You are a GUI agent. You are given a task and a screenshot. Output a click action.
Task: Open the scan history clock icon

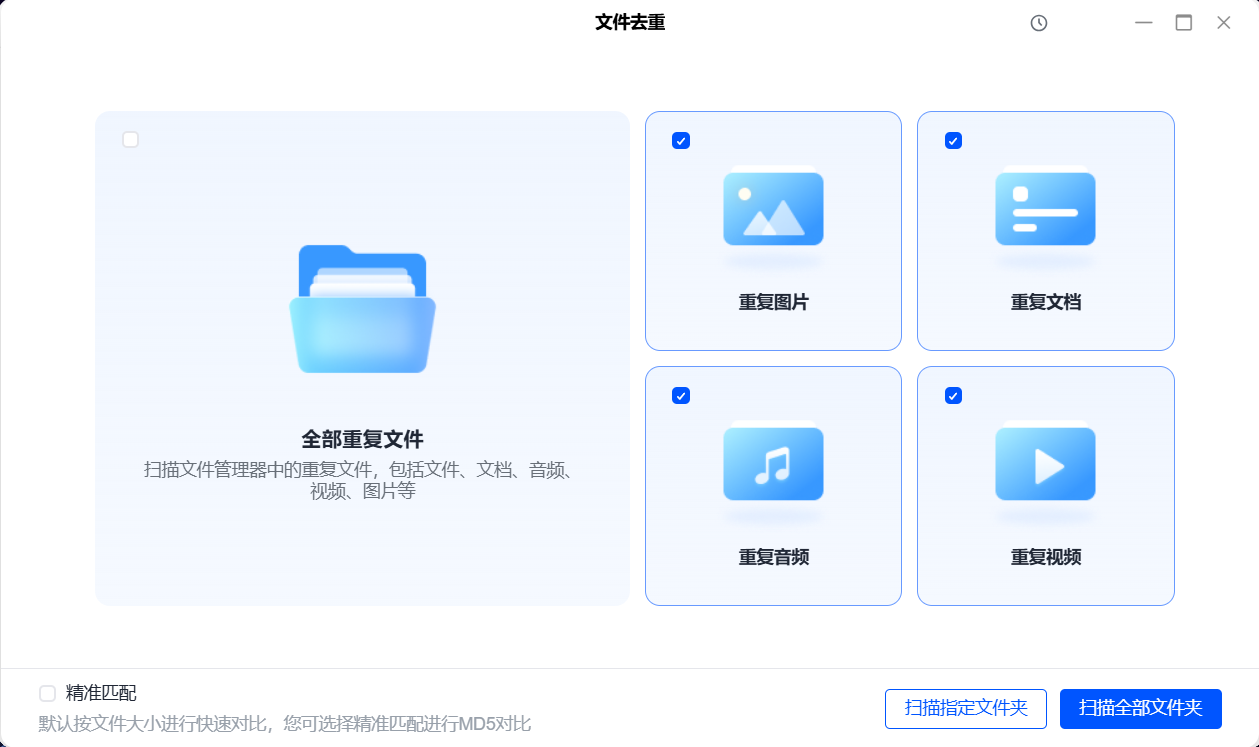point(1039,23)
